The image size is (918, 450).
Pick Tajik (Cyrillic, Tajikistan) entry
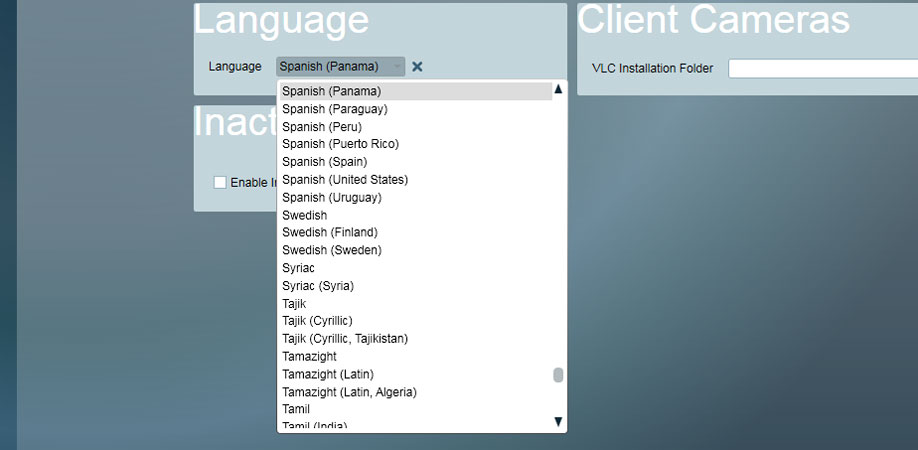[x=344, y=339]
